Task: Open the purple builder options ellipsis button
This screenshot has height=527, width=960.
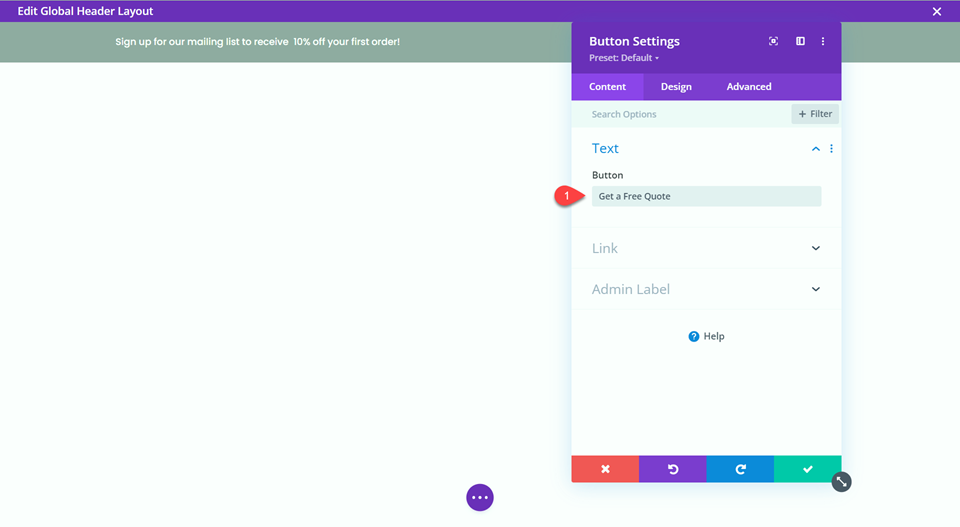Action: click(x=480, y=498)
